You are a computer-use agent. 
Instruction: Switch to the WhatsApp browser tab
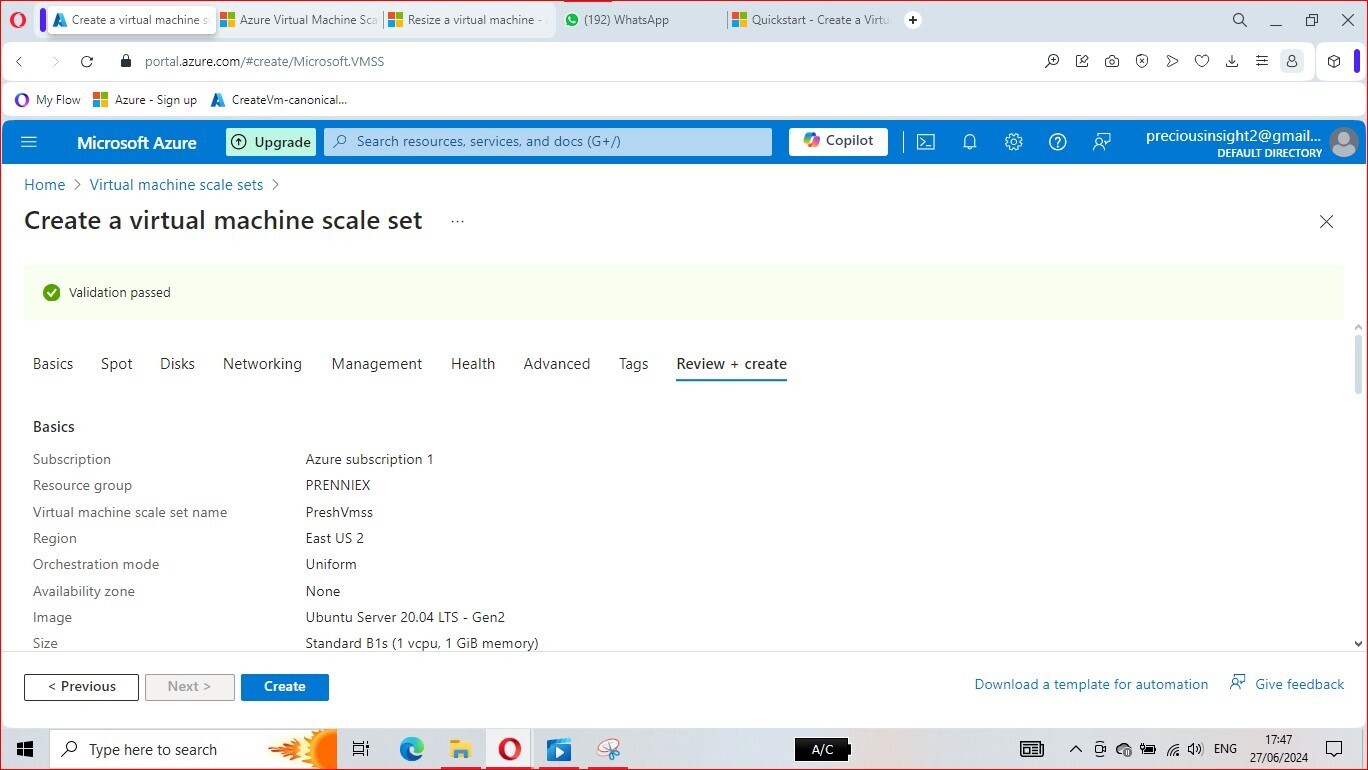pyautogui.click(x=640, y=20)
